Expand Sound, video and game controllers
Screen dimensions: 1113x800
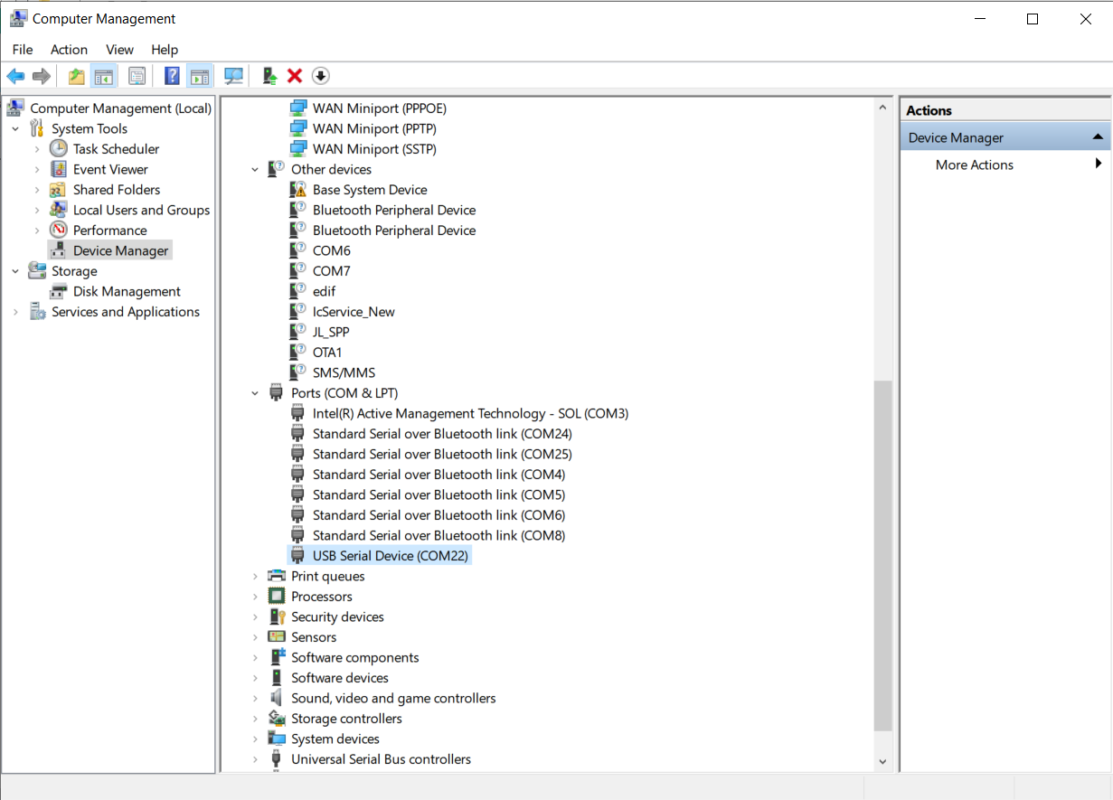coord(255,699)
